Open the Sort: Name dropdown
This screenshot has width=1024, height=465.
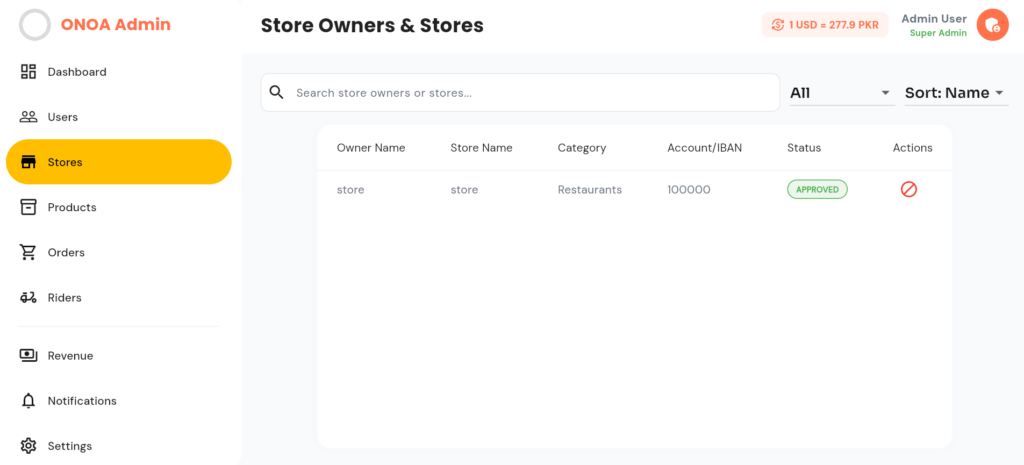pyautogui.click(x=956, y=93)
